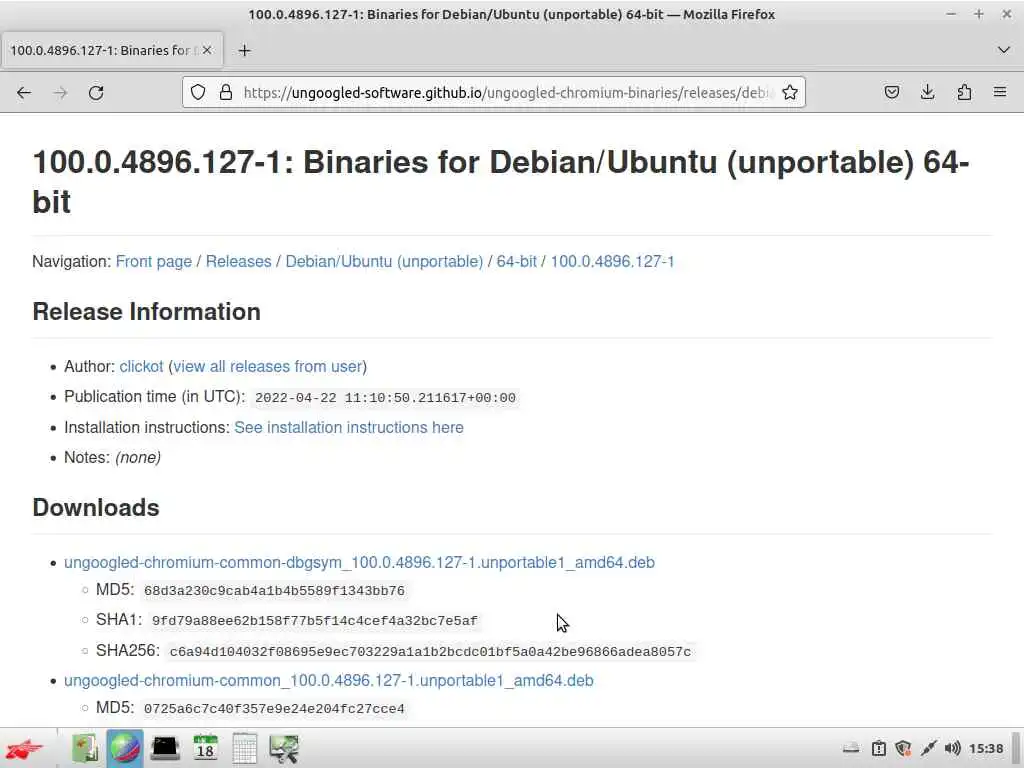Open the spreadsheet grid taskbar icon
Image resolution: width=1024 pixels, height=768 pixels.
pyautogui.click(x=244, y=748)
